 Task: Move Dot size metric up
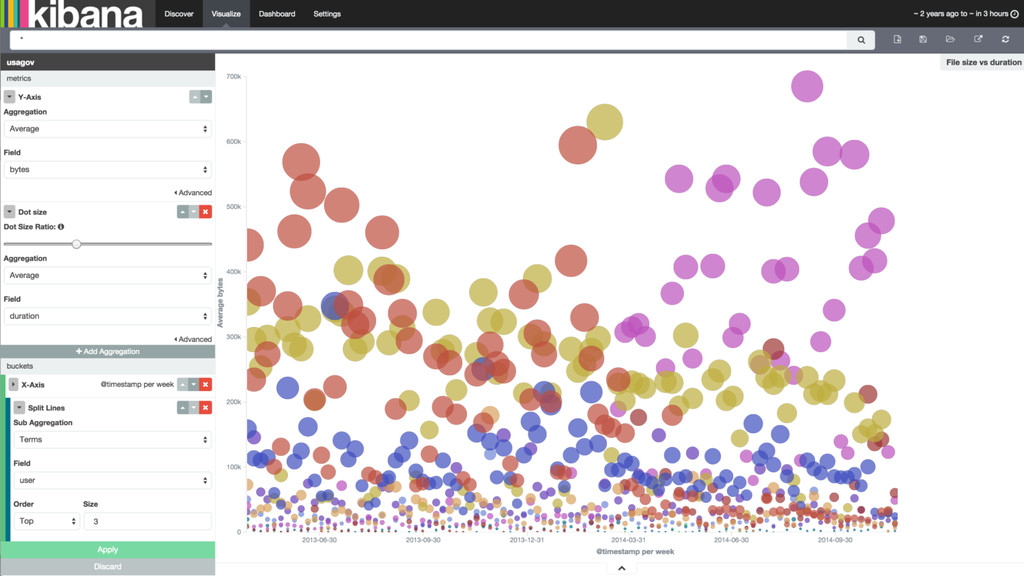coord(183,212)
